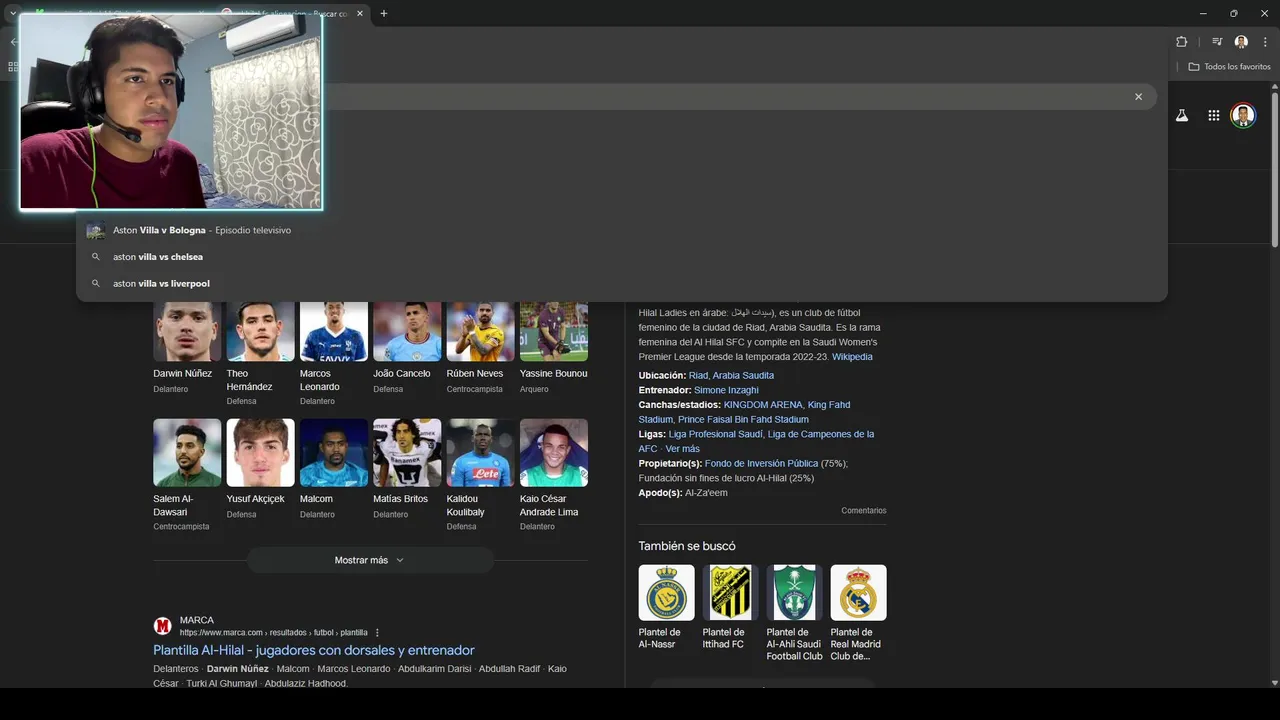1280x720 pixels.
Task: Click the MARCA site logo icon
Action: [x=162, y=626]
